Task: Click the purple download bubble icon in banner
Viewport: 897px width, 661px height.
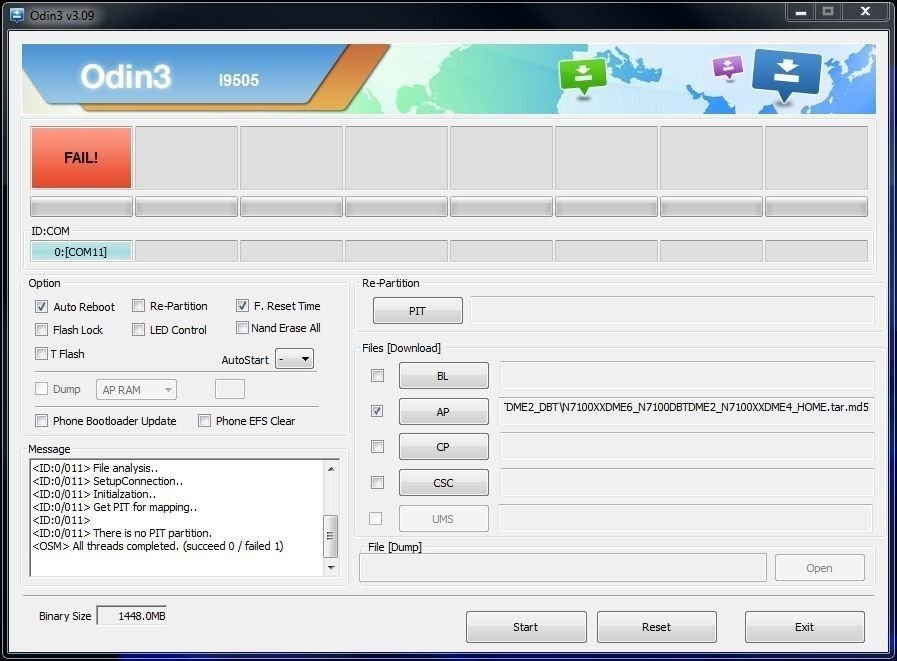Action: click(728, 68)
